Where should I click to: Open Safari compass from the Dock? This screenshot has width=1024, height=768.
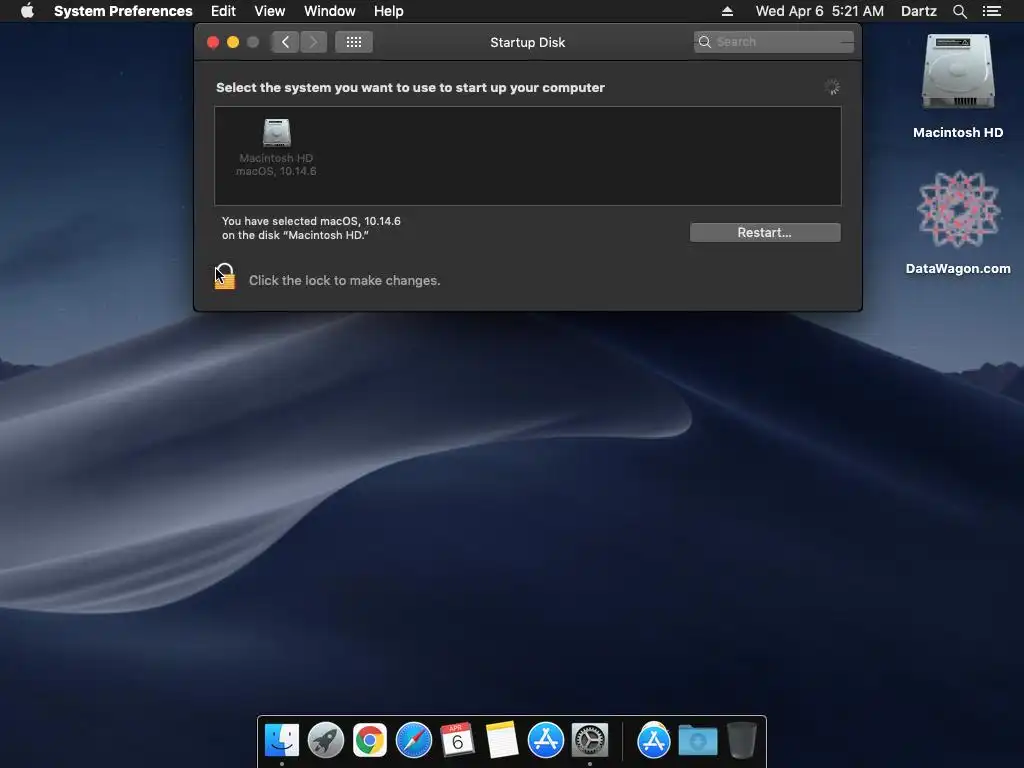[413, 740]
